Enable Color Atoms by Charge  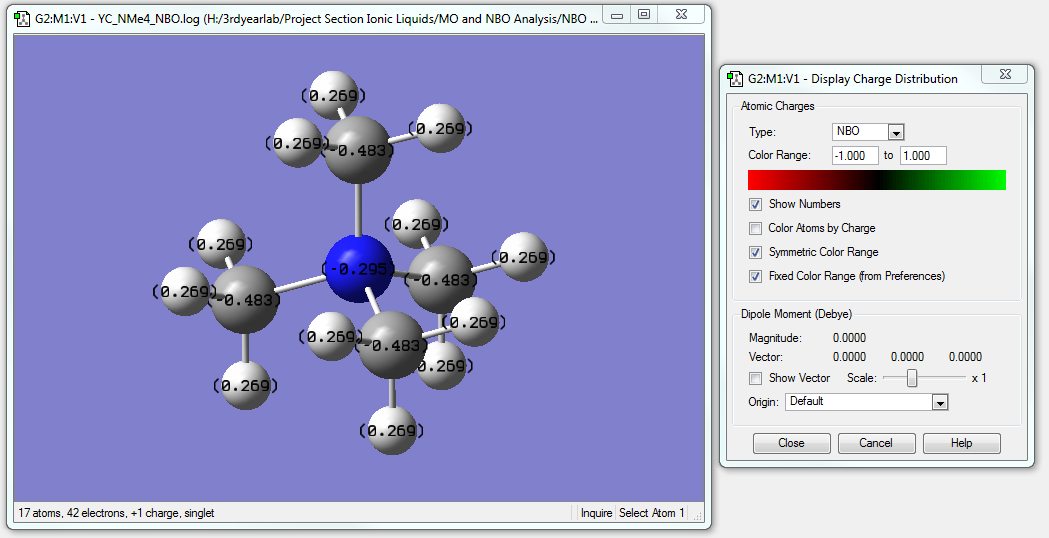pos(756,228)
